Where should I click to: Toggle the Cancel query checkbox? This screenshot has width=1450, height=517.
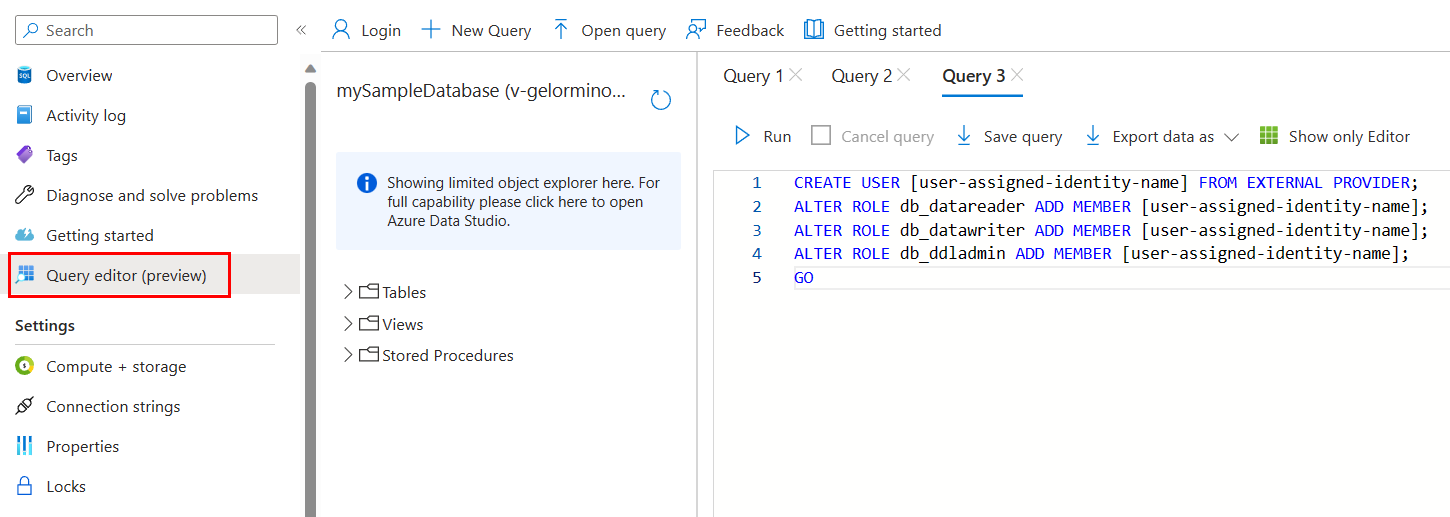[x=821, y=136]
